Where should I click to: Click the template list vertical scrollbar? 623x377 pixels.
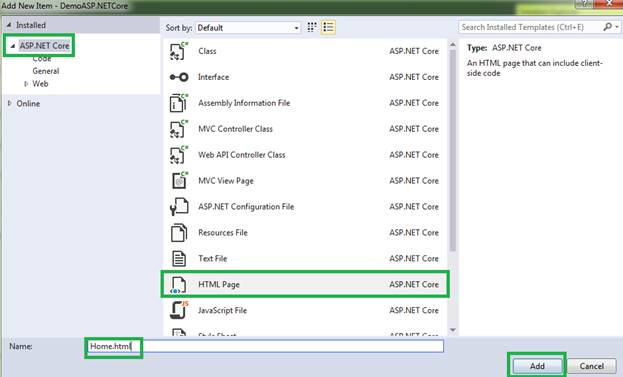[453, 187]
